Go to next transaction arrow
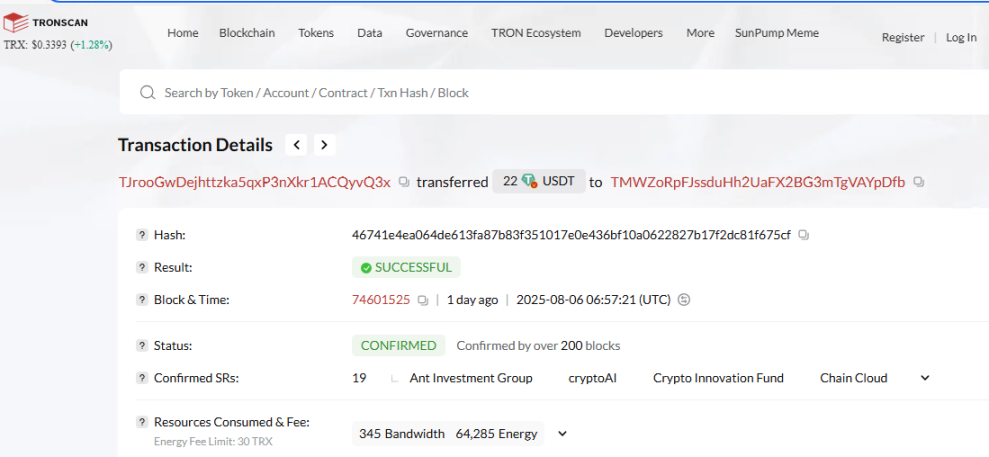The width and height of the screenshot is (989, 457). click(x=324, y=145)
